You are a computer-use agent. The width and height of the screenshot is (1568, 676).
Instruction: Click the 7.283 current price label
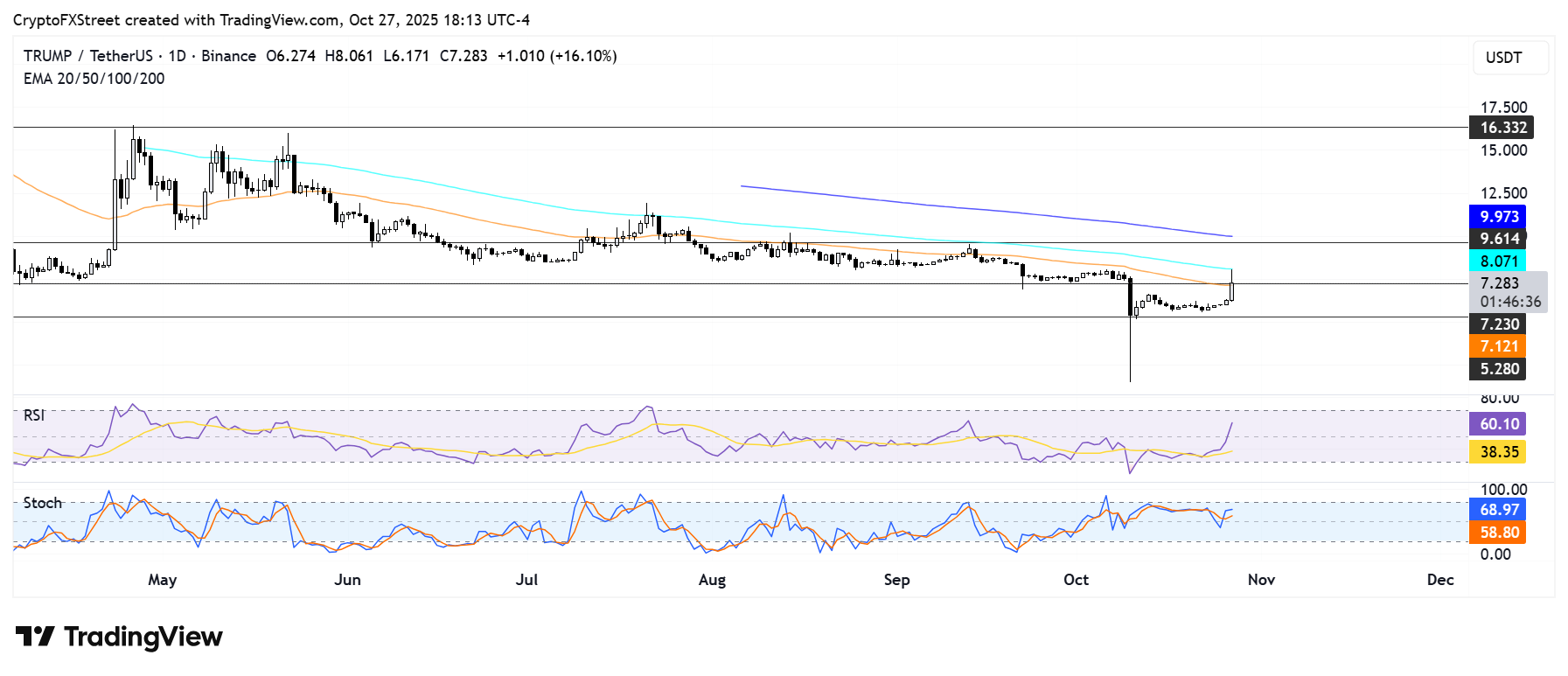coord(1499,283)
